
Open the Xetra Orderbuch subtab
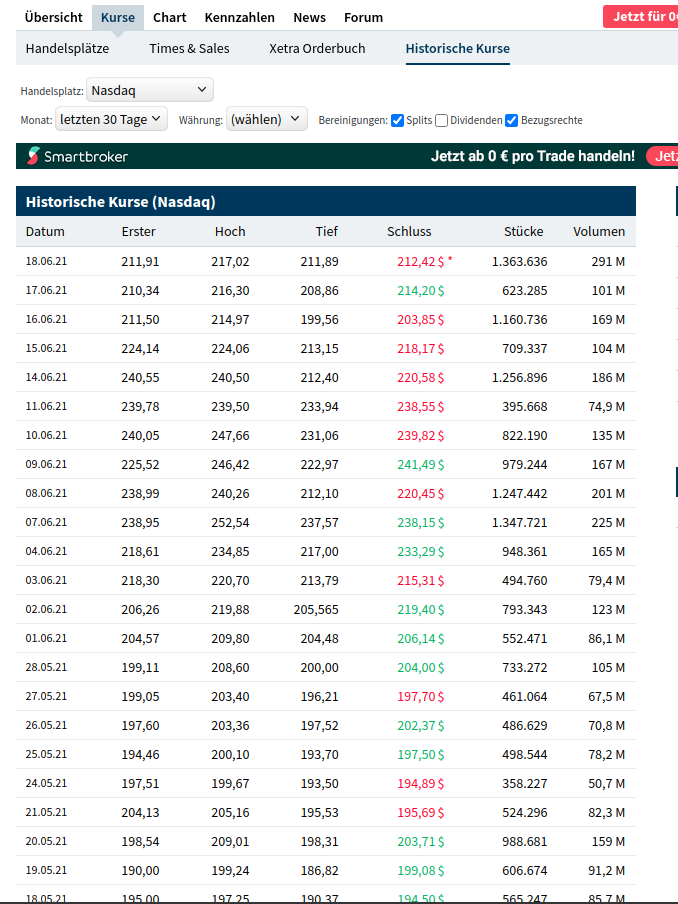click(x=317, y=48)
